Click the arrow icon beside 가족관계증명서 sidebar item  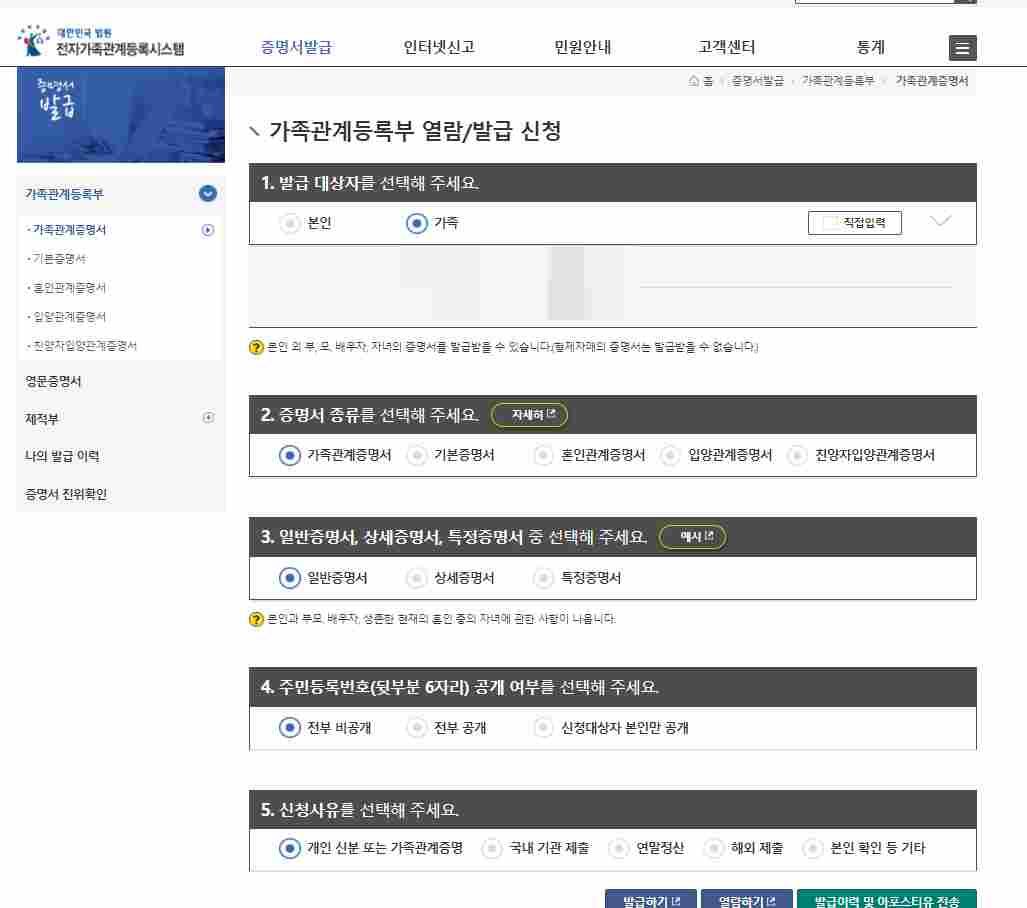(x=208, y=230)
